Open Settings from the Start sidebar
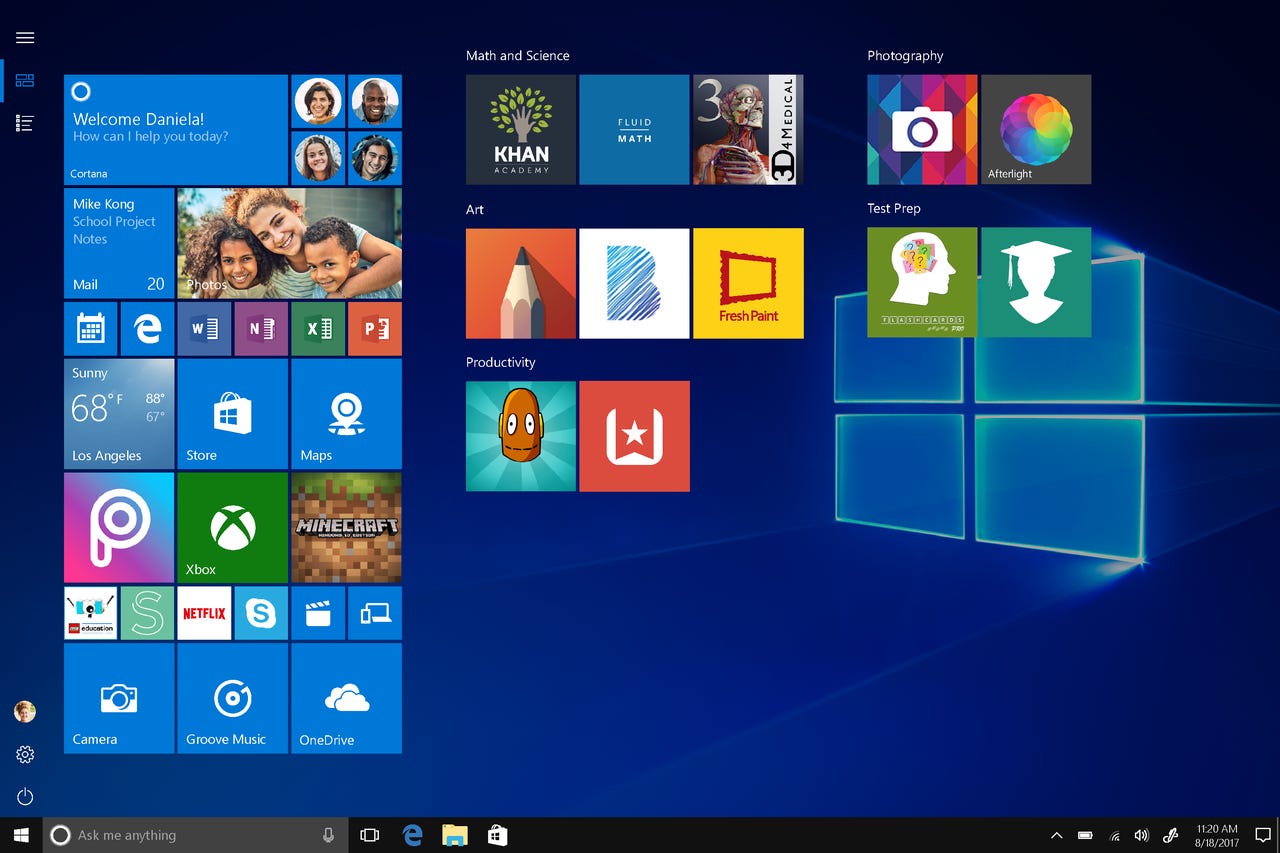 [x=25, y=755]
